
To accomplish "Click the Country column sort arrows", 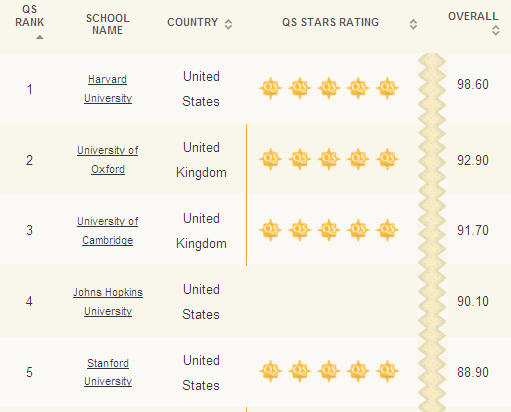I will [228, 24].
